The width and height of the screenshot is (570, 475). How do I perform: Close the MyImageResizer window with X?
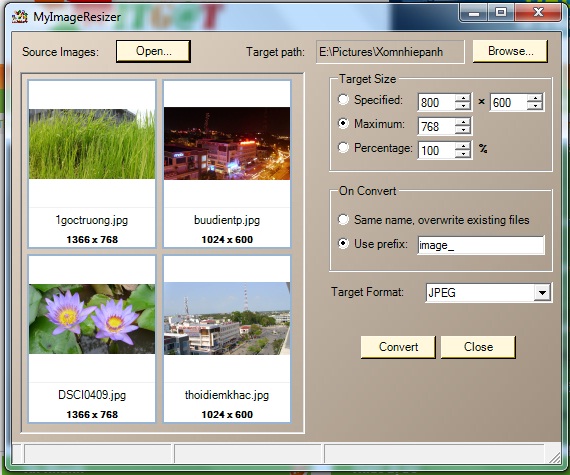click(x=538, y=13)
